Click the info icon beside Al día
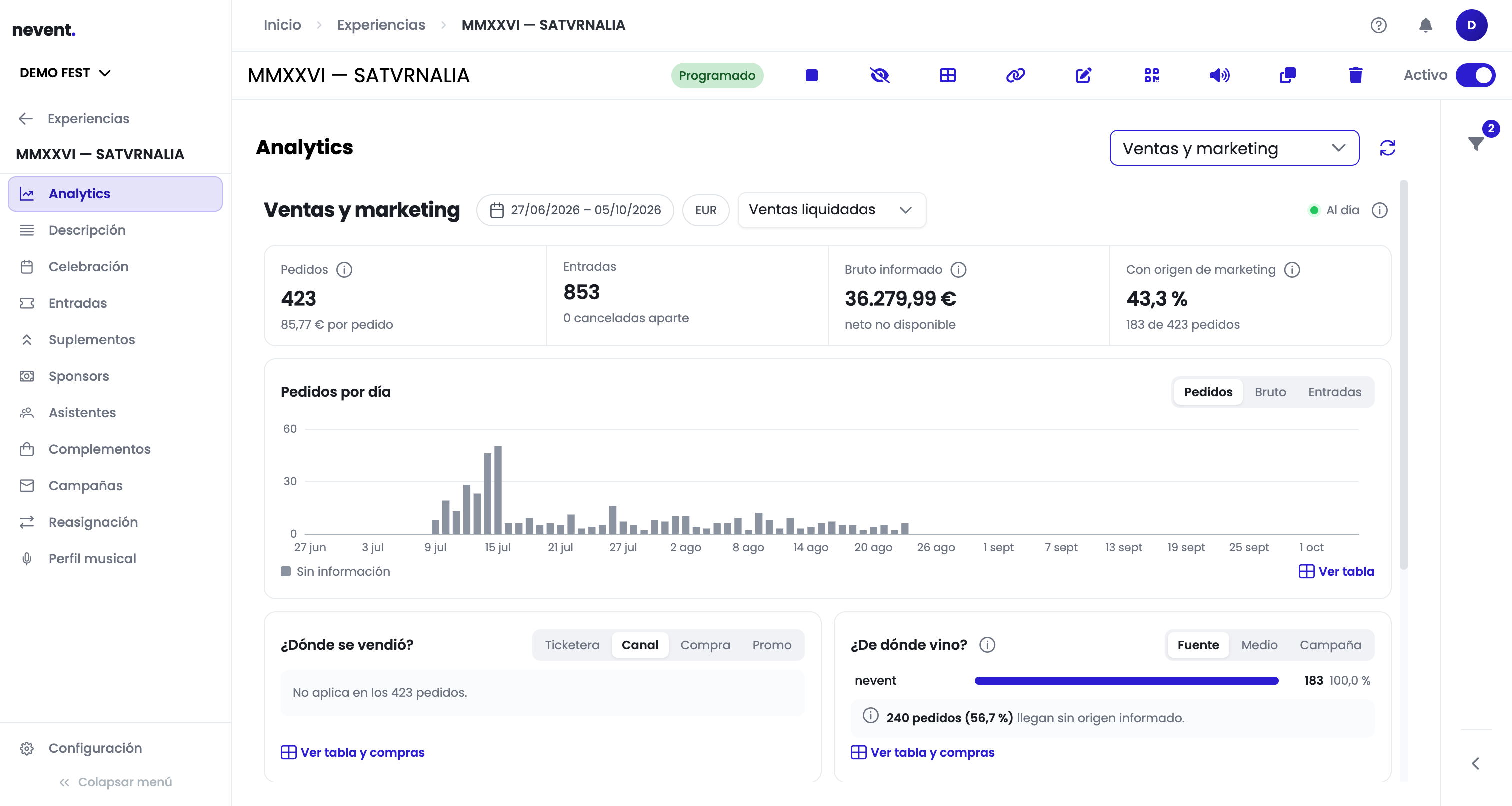The height and width of the screenshot is (806, 1512). [x=1380, y=210]
